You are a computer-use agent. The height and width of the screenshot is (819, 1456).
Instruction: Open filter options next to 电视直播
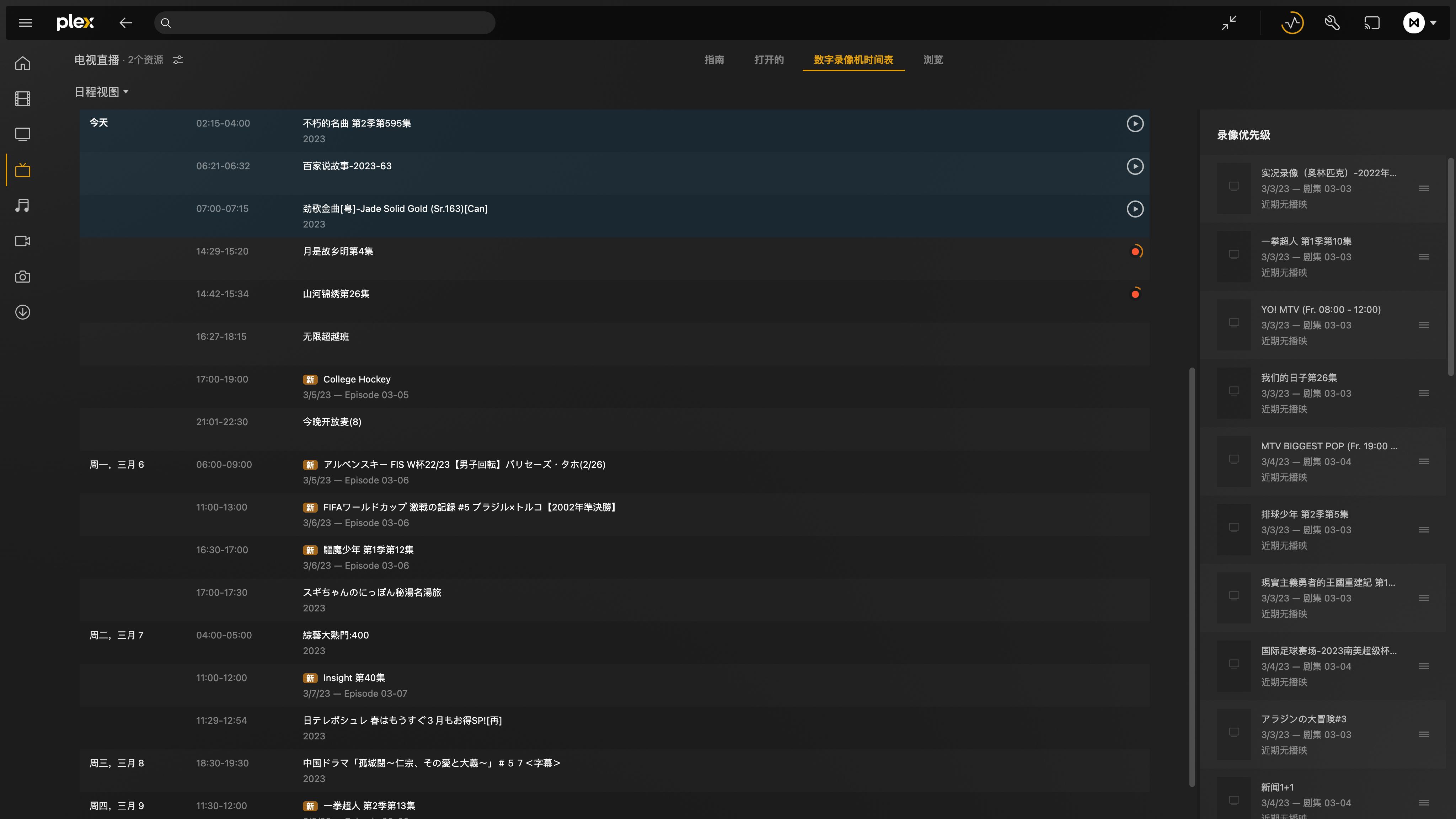pyautogui.click(x=177, y=59)
